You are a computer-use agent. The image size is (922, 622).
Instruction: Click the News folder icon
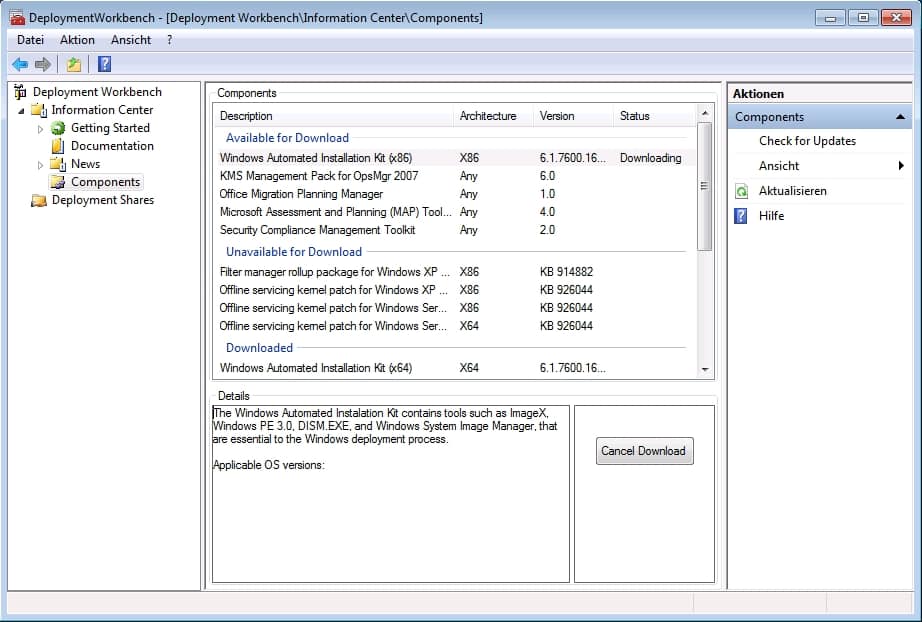[x=58, y=164]
